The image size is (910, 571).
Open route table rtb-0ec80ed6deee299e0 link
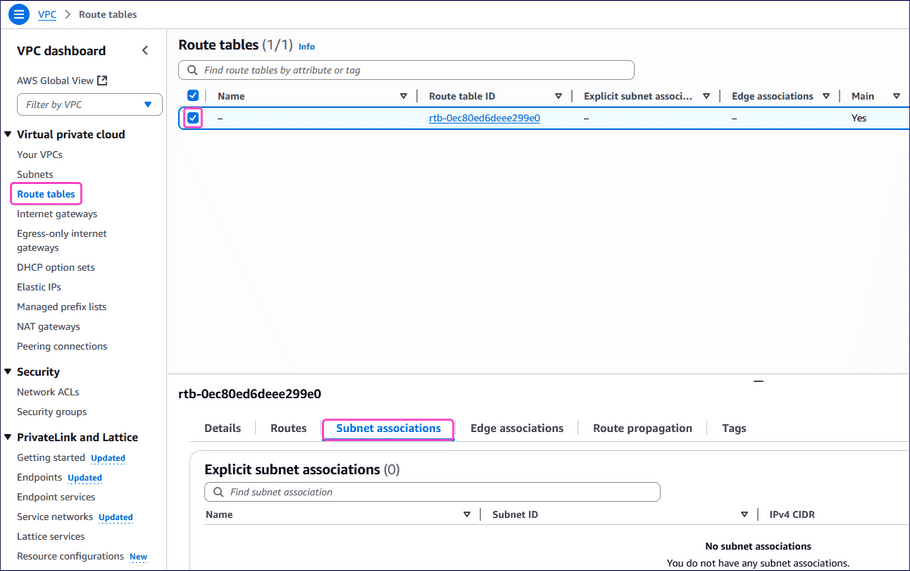(x=485, y=118)
